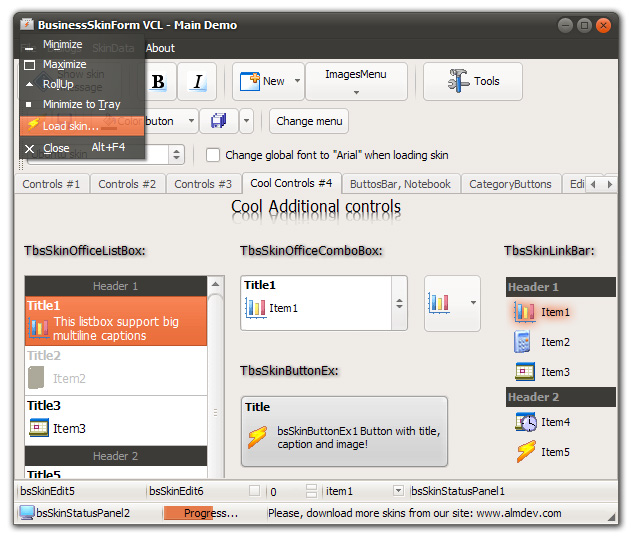Select Title1 item in office listbox
The width and height of the screenshot is (634, 539).
click(116, 321)
